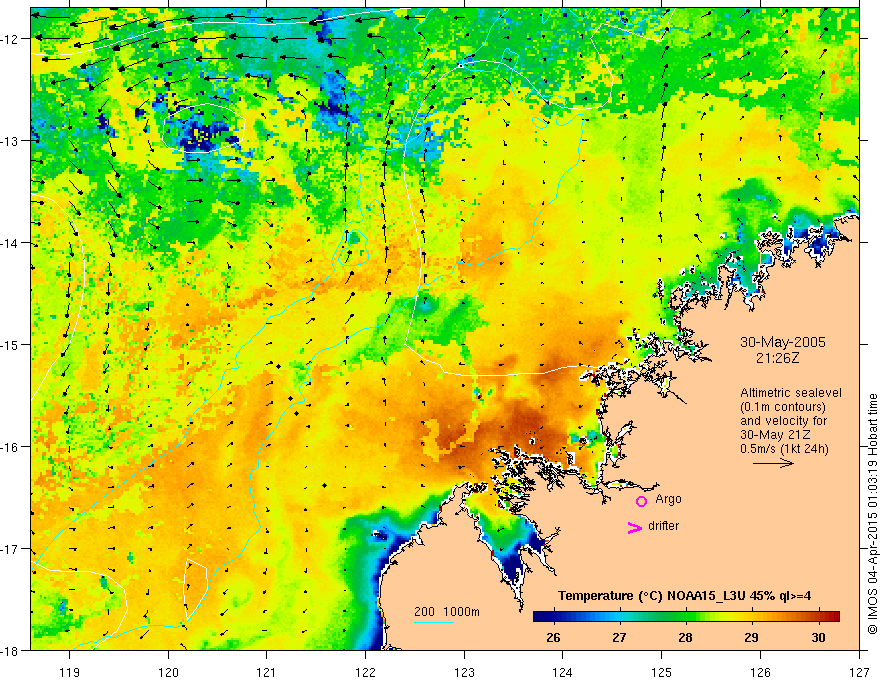Viewport: 880px width, 680px height.
Task: Click the temperature color bar
Action: click(686, 616)
